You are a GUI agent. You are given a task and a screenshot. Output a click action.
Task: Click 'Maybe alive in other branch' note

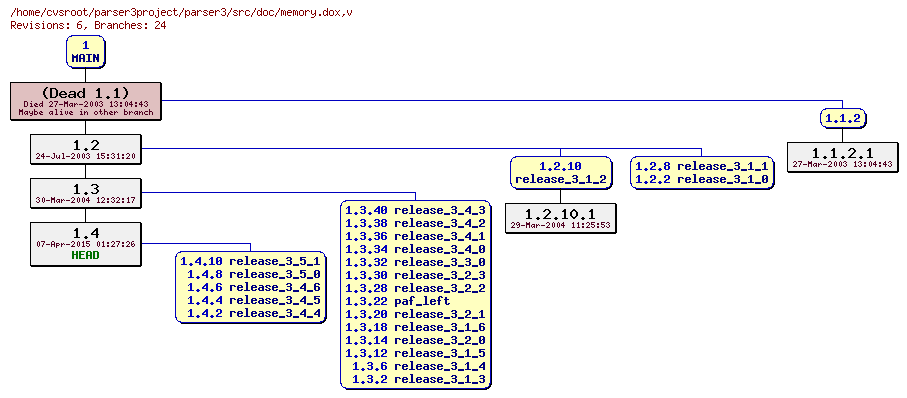(x=86, y=113)
